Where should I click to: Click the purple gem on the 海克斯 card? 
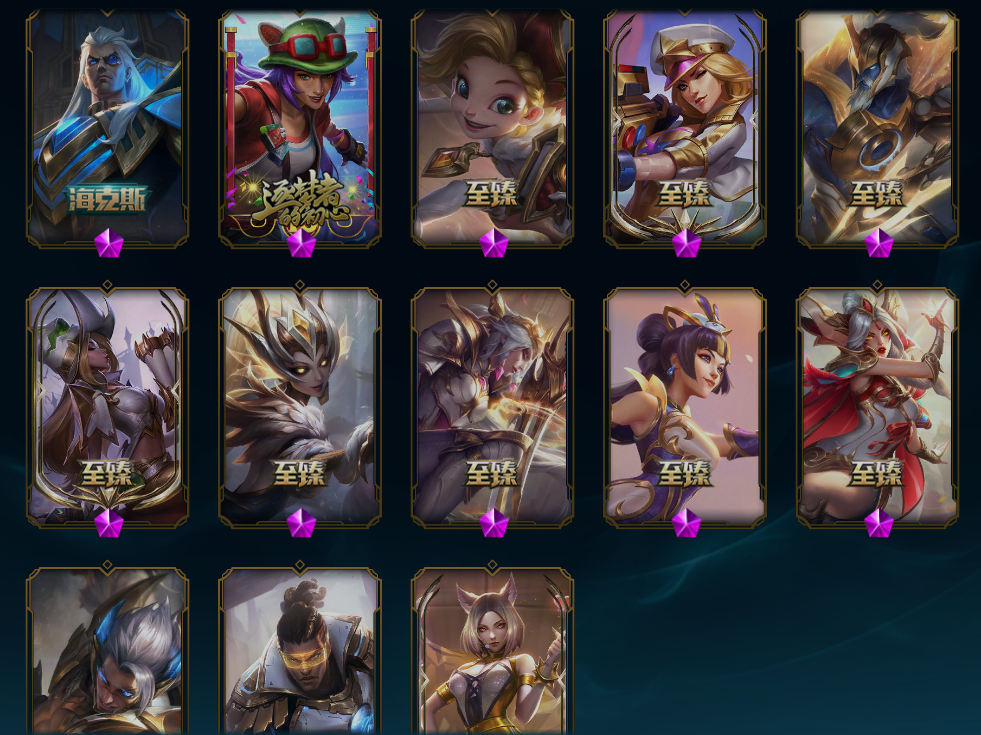[108, 243]
